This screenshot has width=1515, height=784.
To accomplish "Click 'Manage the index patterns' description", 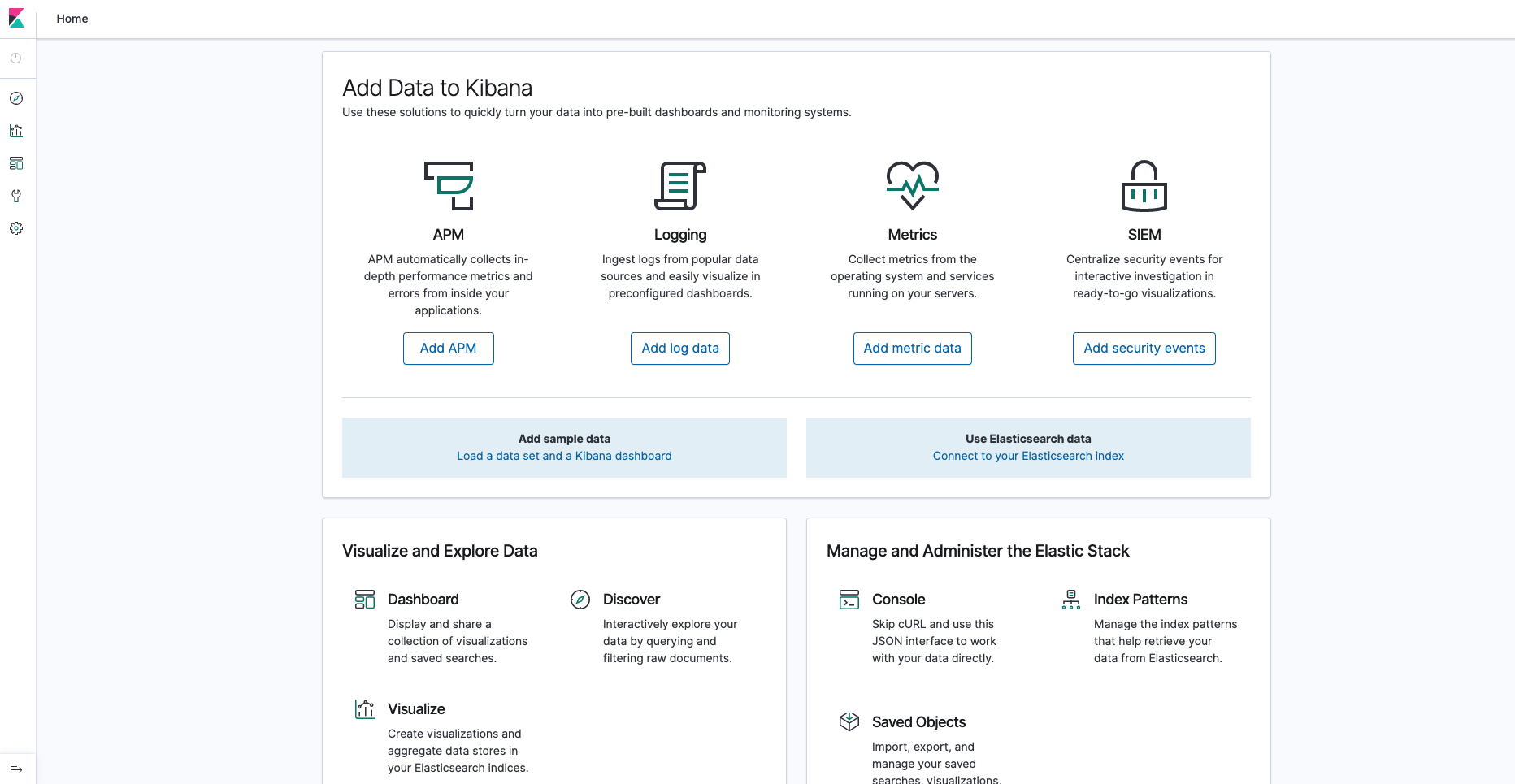I will [x=1166, y=641].
